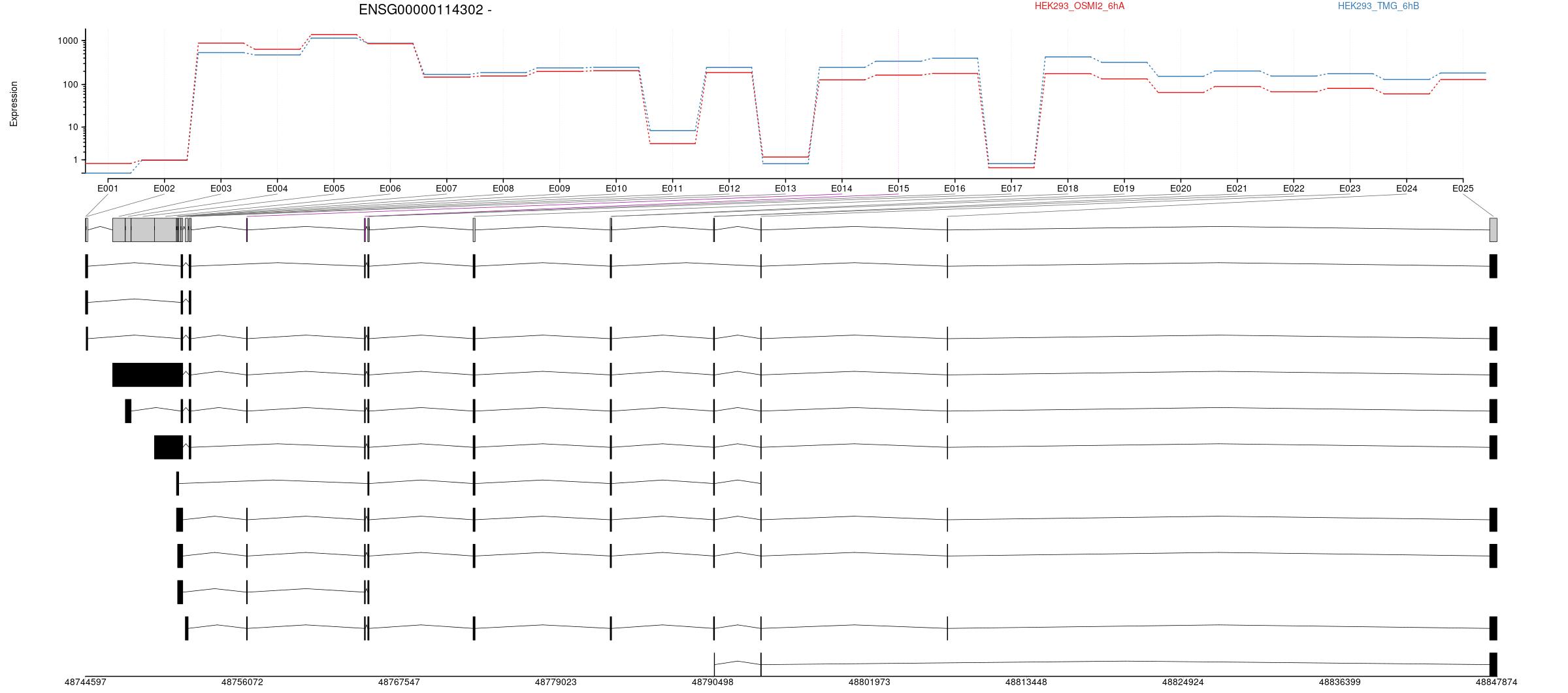Click genomic coordinate 48836399
Screen dimensions: 1568x693
(1340, 683)
